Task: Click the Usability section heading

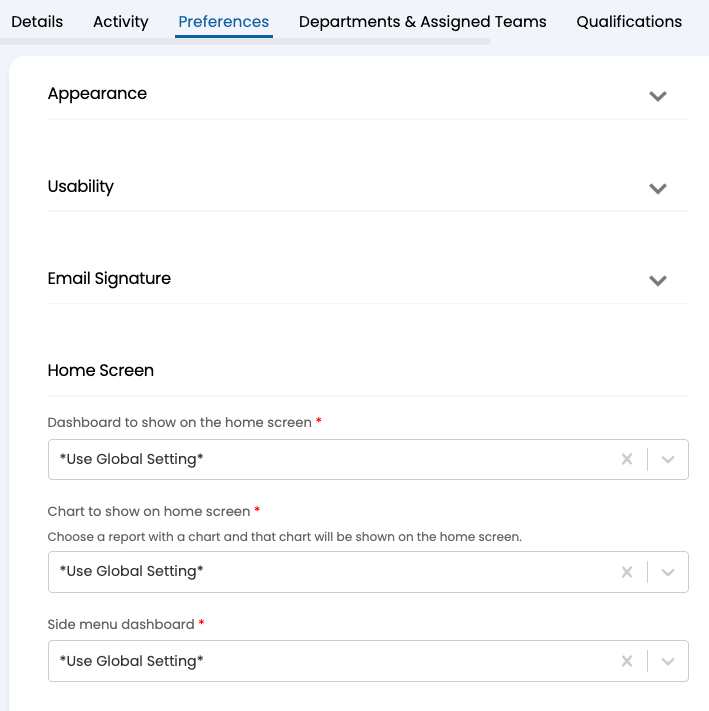Action: click(x=81, y=187)
